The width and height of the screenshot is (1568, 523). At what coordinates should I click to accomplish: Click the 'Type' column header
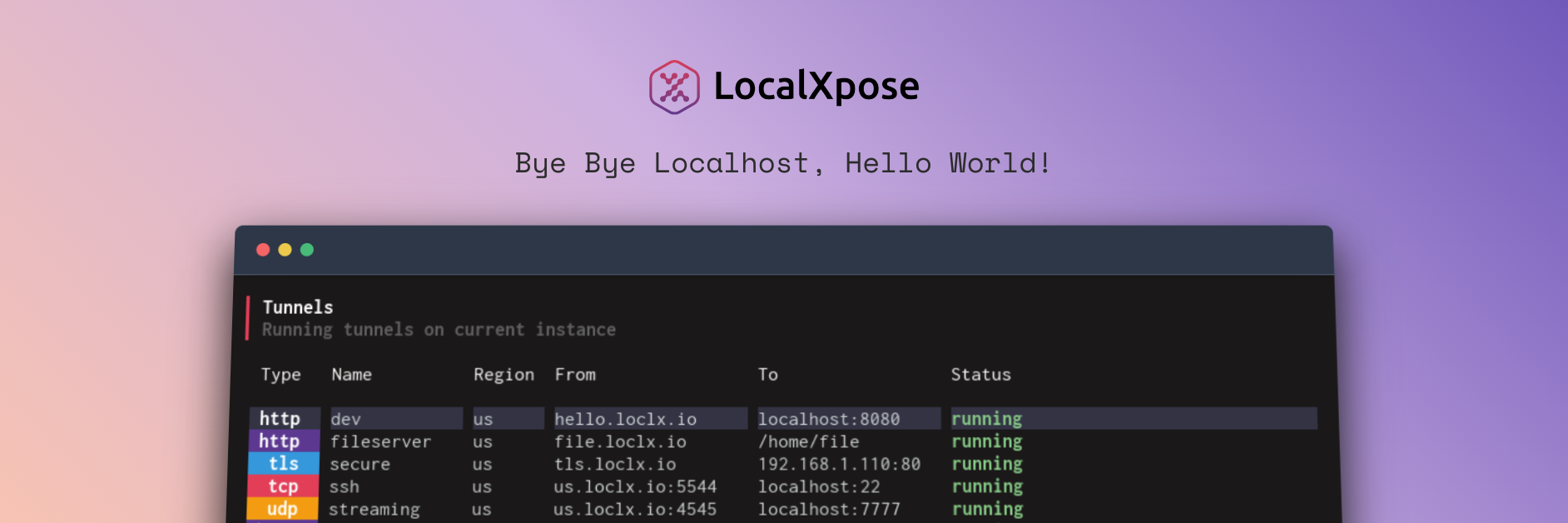(x=280, y=375)
